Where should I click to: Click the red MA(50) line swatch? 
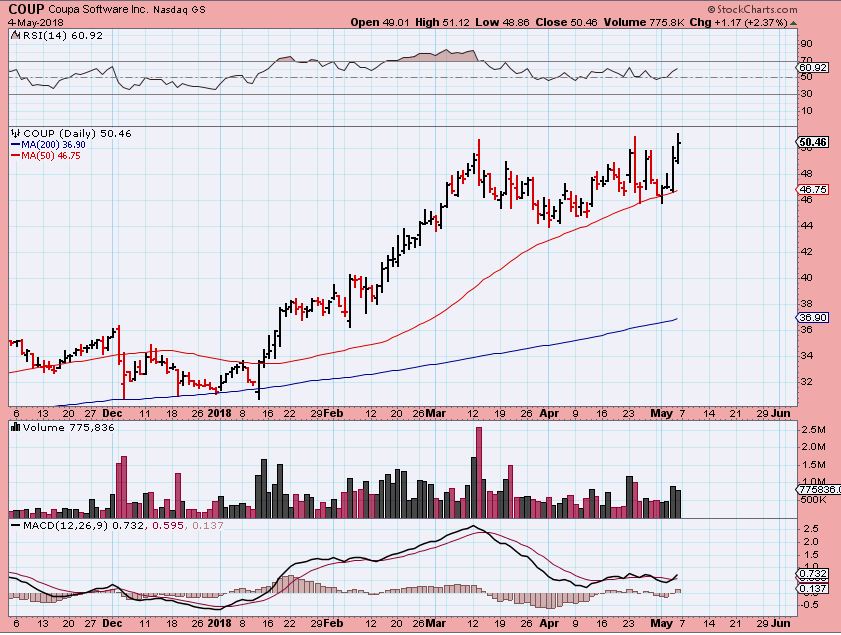pyautogui.click(x=16, y=156)
